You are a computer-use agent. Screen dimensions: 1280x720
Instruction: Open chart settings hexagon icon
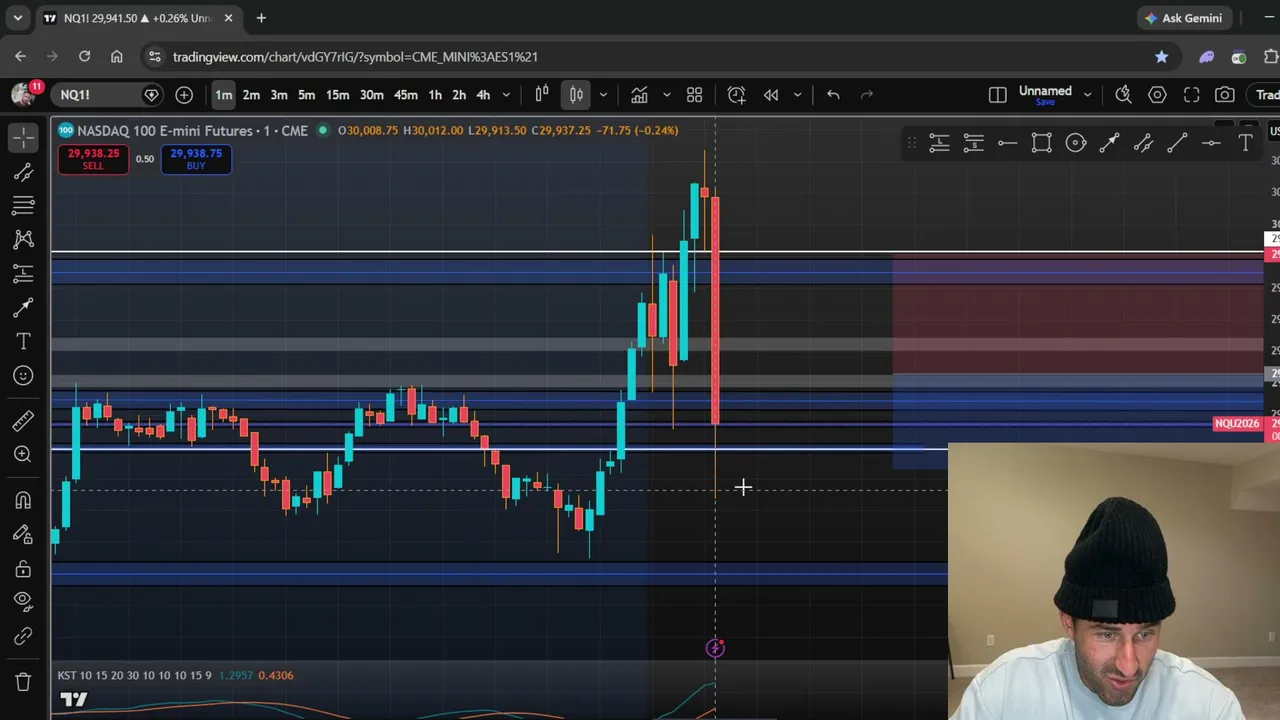click(1157, 95)
